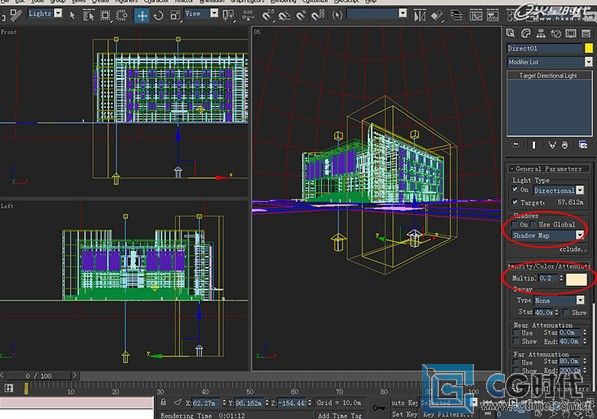This screenshot has height=419, width=597.
Task: Open Select by Name tool
Action: [x=89, y=16]
